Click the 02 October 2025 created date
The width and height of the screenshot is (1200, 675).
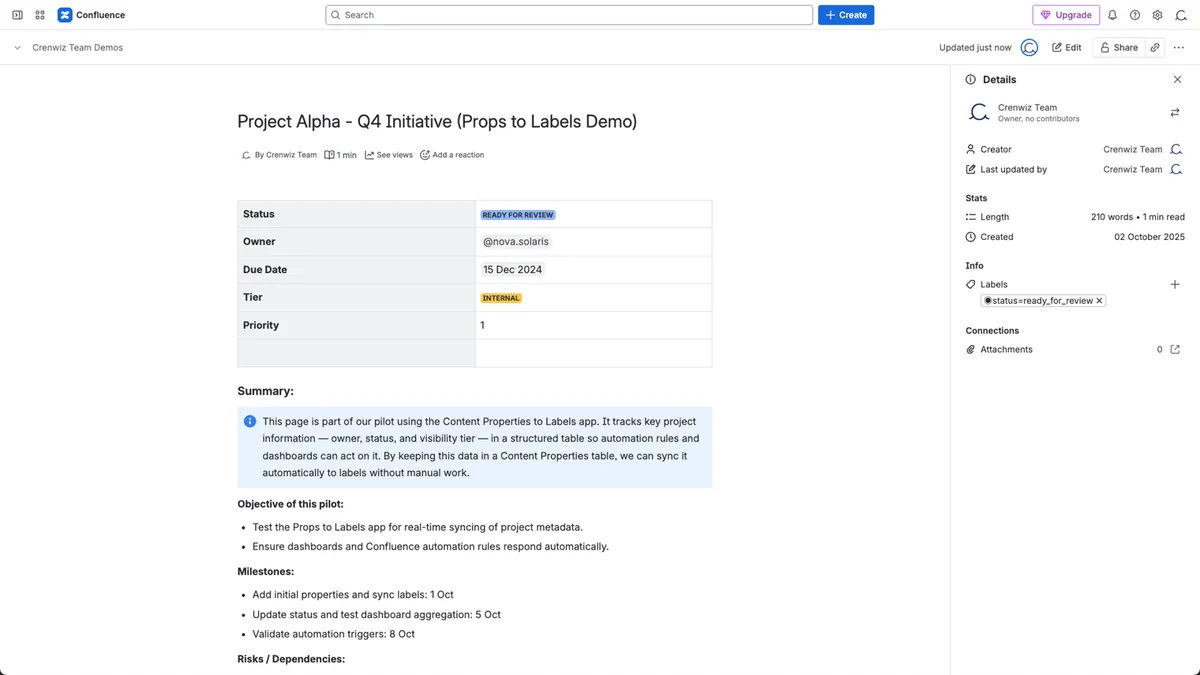pos(1149,237)
